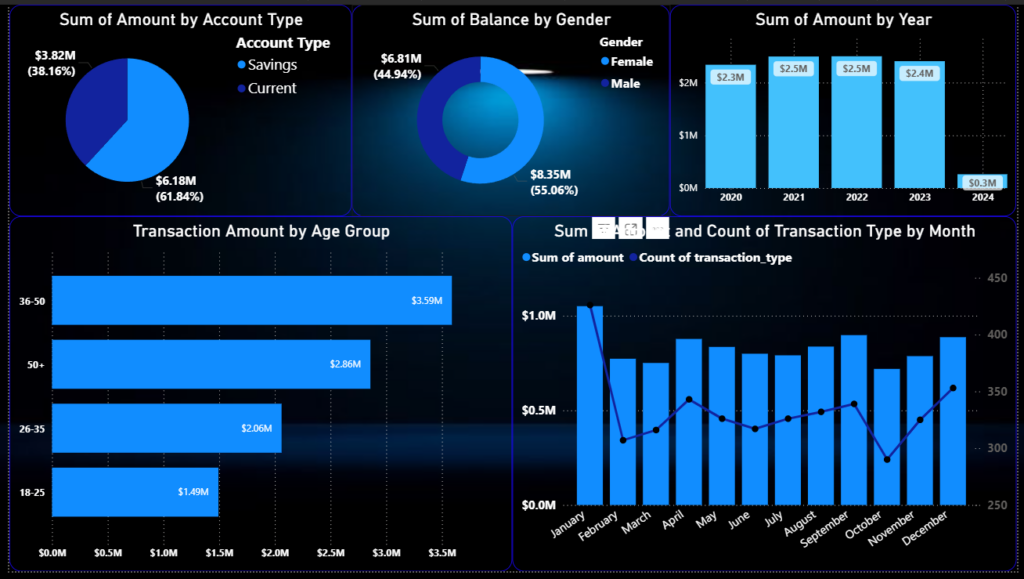The image size is (1024, 579).
Task: Click the October line marker on the count line
Action: click(887, 460)
